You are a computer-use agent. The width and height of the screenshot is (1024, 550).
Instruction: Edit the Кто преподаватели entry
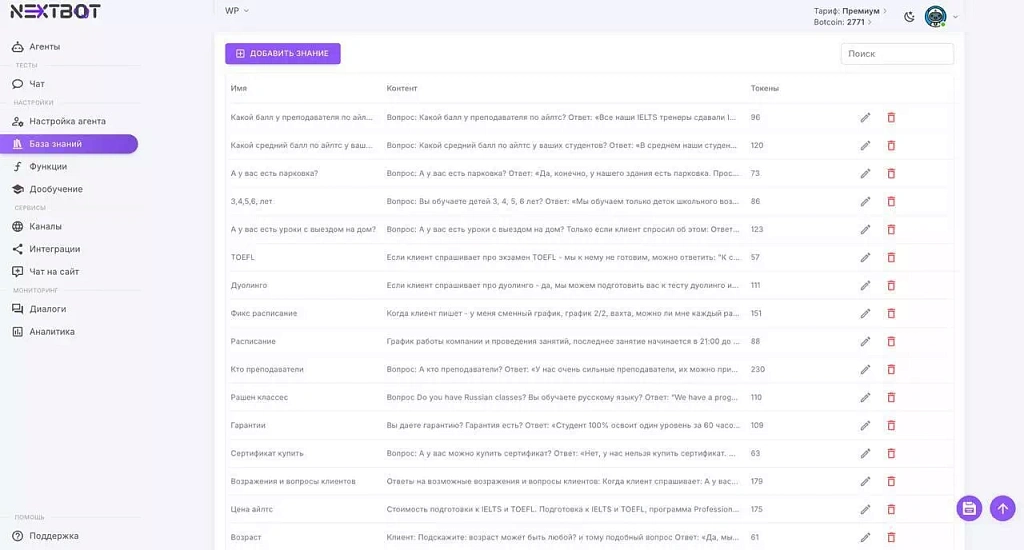(865, 369)
